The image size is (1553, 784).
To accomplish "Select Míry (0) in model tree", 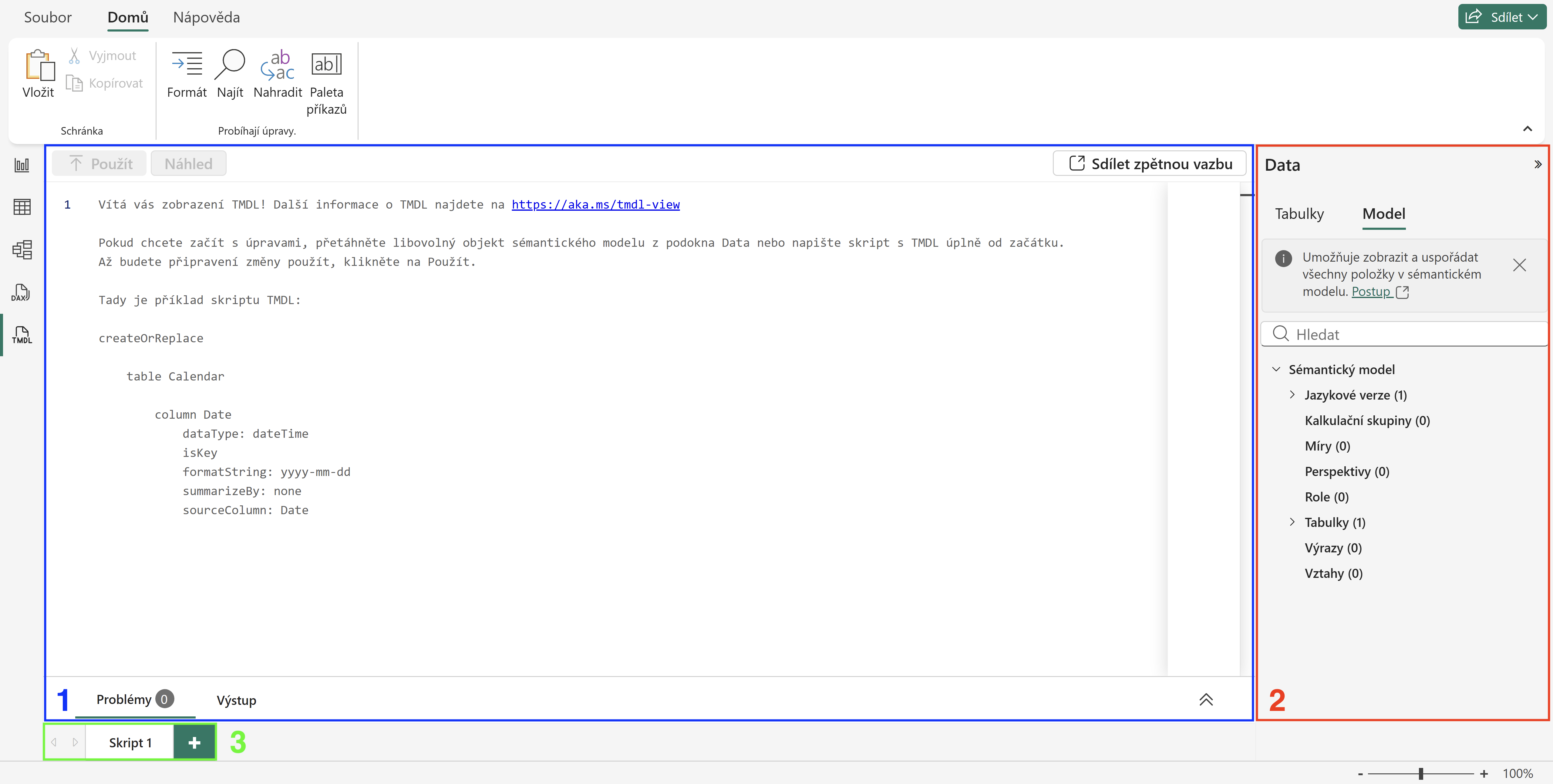I will (x=1327, y=446).
